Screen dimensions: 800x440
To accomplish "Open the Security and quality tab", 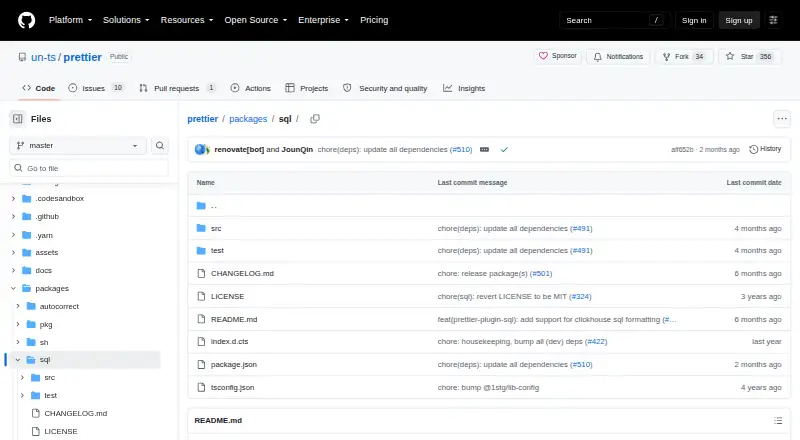I will coord(385,88).
